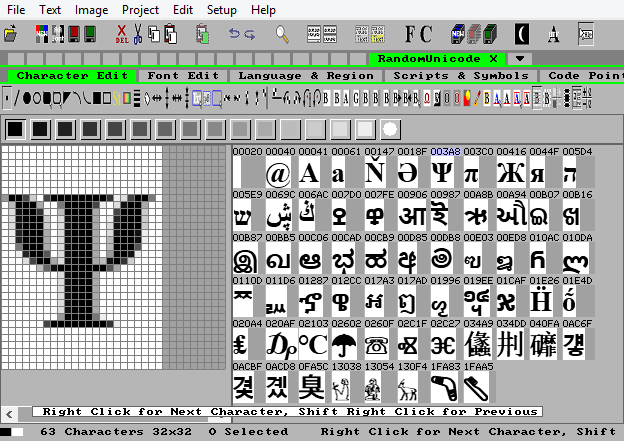Select the umbrella glyph 02602

point(344,345)
